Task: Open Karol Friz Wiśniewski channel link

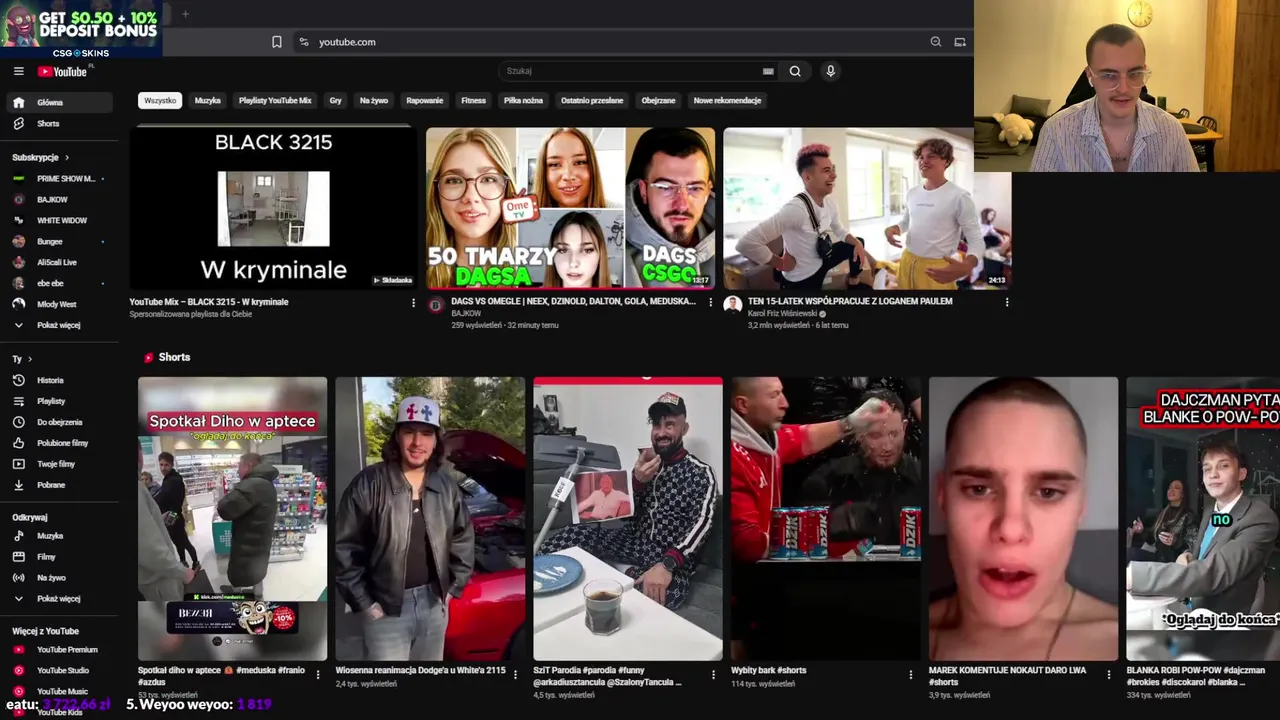Action: pyautogui.click(x=783, y=314)
